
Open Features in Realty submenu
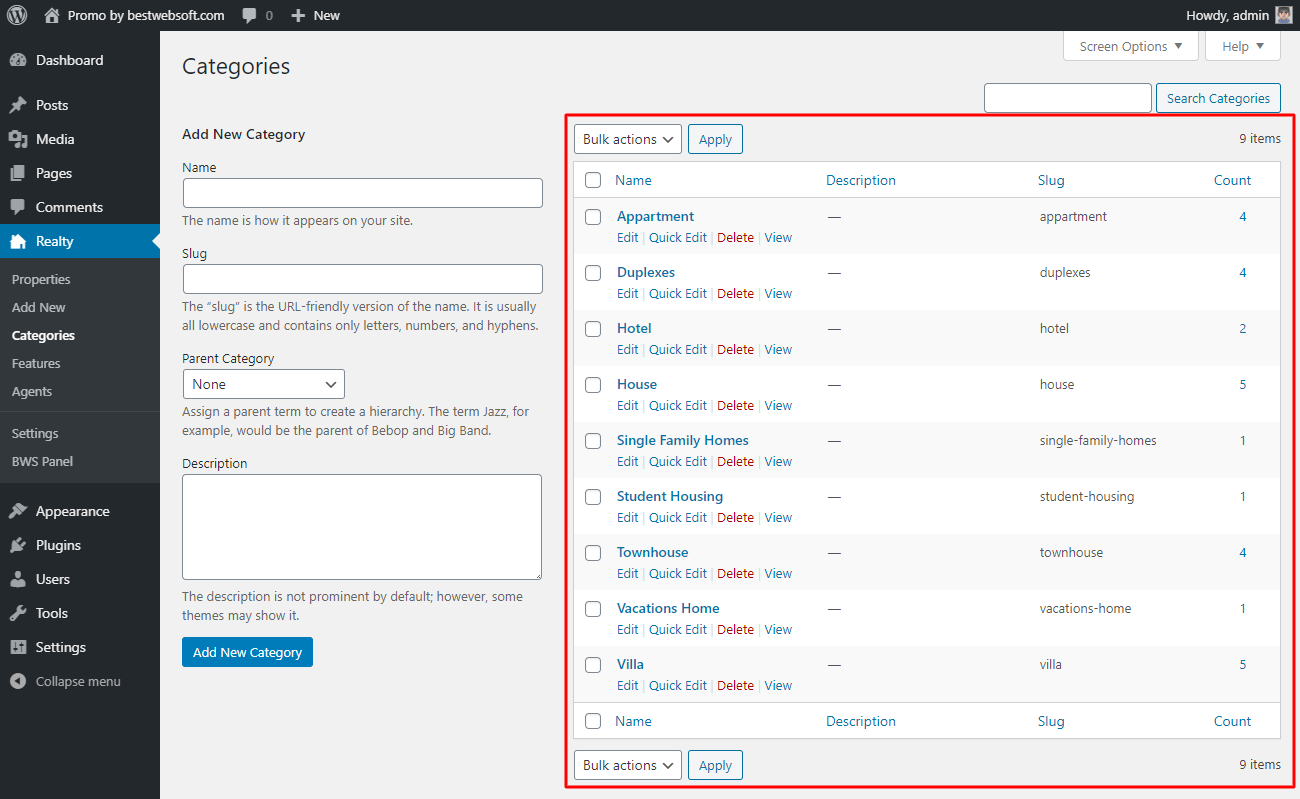click(x=36, y=363)
